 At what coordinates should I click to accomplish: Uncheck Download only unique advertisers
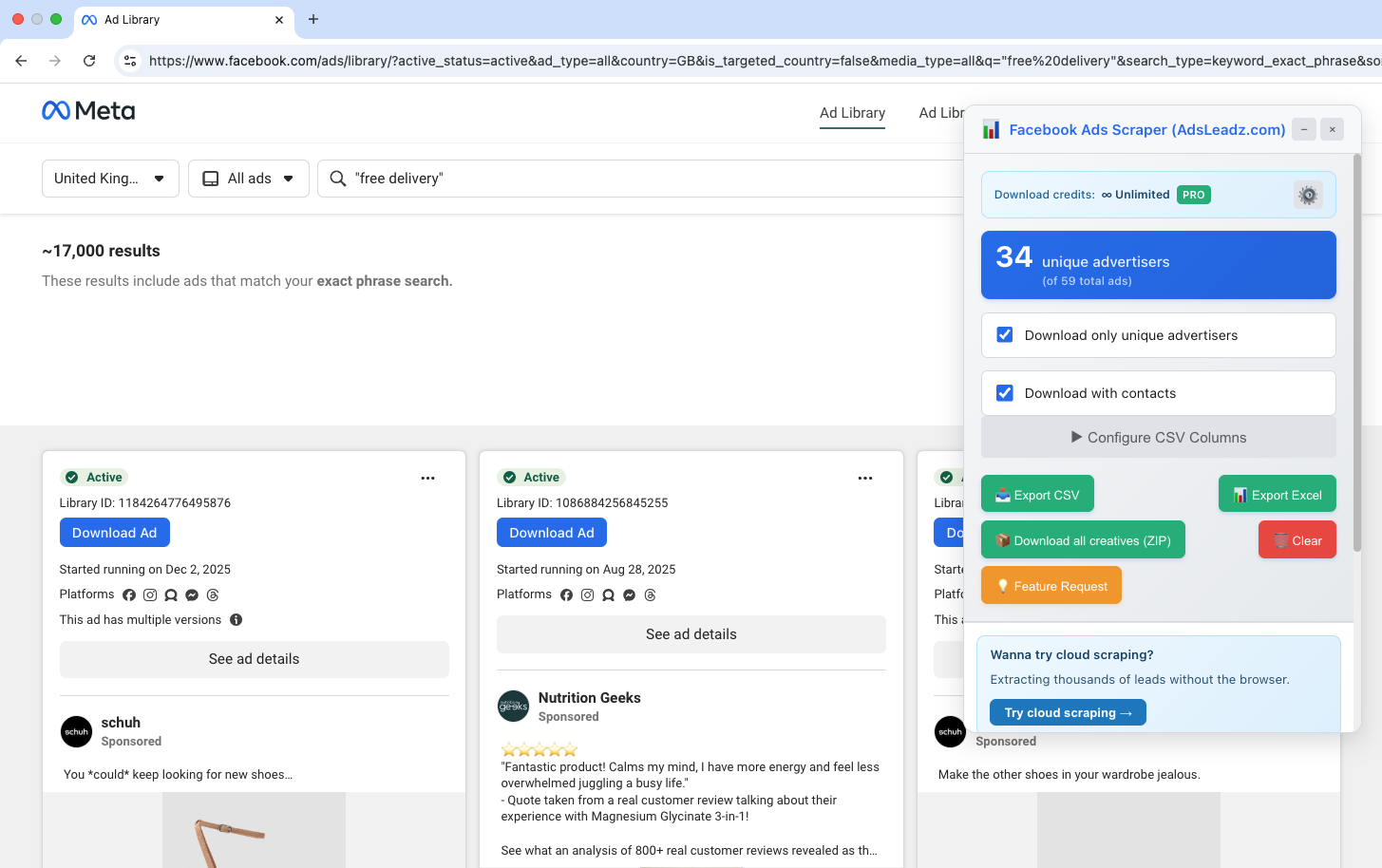1004,334
